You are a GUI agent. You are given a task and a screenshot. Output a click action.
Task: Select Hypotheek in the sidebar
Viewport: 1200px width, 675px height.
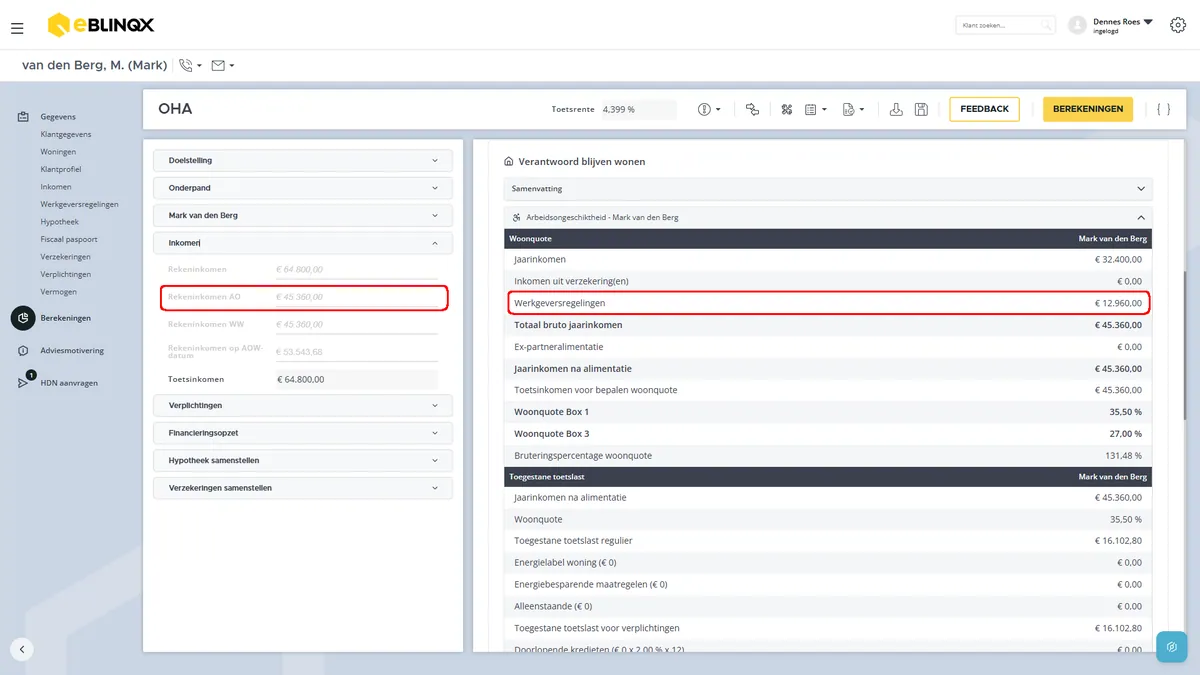[60, 222]
